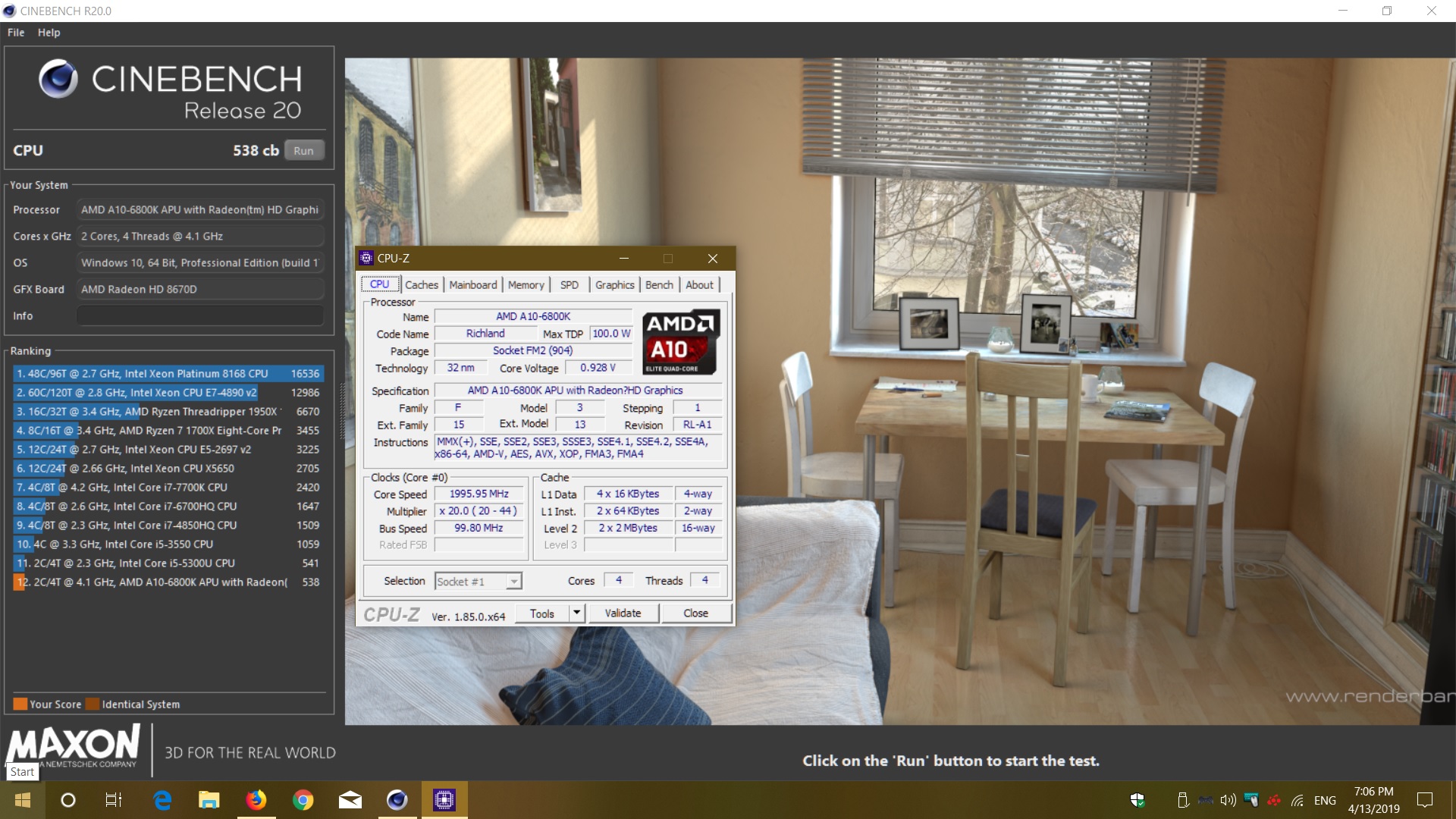
Task: Select ranking row Intel Core i5-5300U CPU
Action: coord(168,563)
